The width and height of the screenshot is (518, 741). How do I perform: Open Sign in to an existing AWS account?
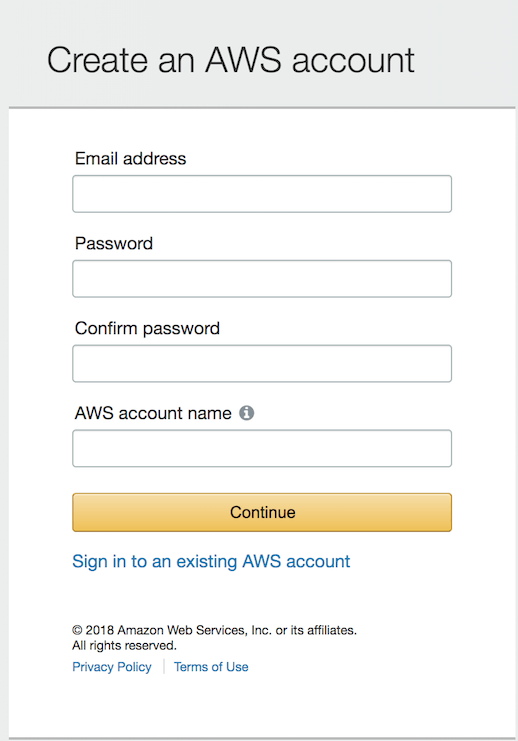tap(211, 561)
